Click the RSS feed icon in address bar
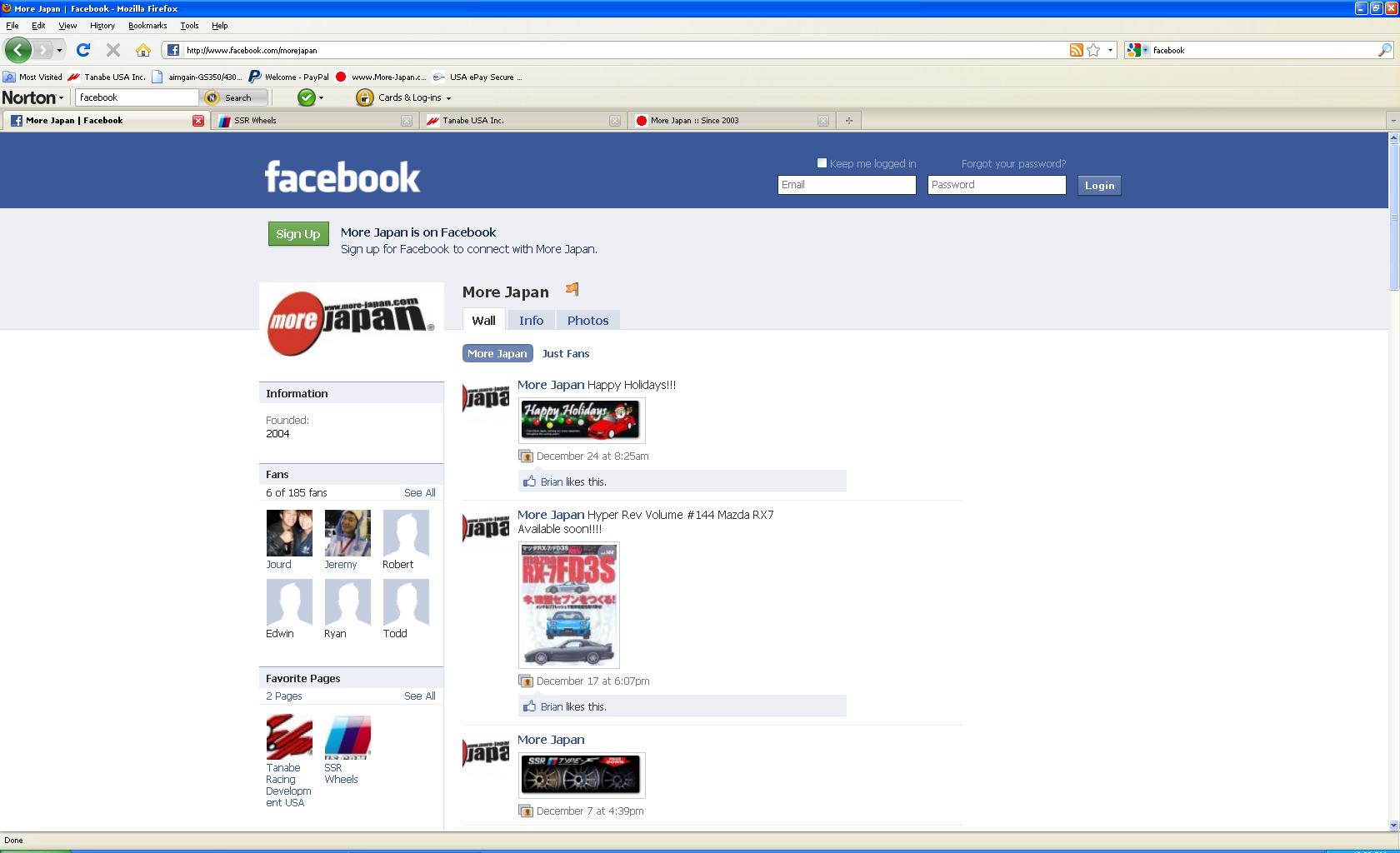1400x853 pixels. 1076,50
